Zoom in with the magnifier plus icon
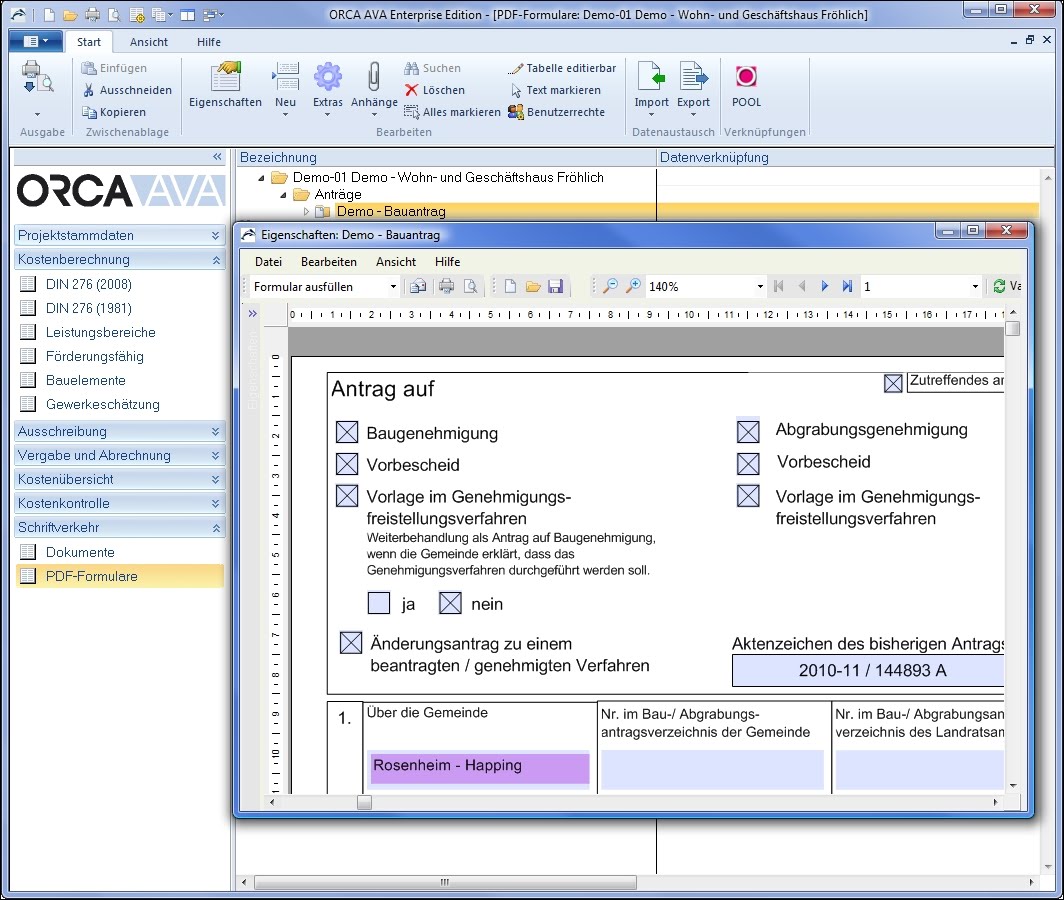The width and height of the screenshot is (1064, 900). (x=632, y=286)
